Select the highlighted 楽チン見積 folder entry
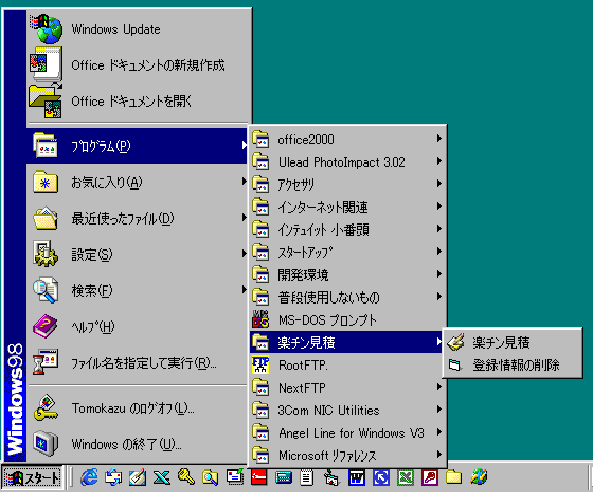The height and width of the screenshot is (492, 593). tap(347, 342)
